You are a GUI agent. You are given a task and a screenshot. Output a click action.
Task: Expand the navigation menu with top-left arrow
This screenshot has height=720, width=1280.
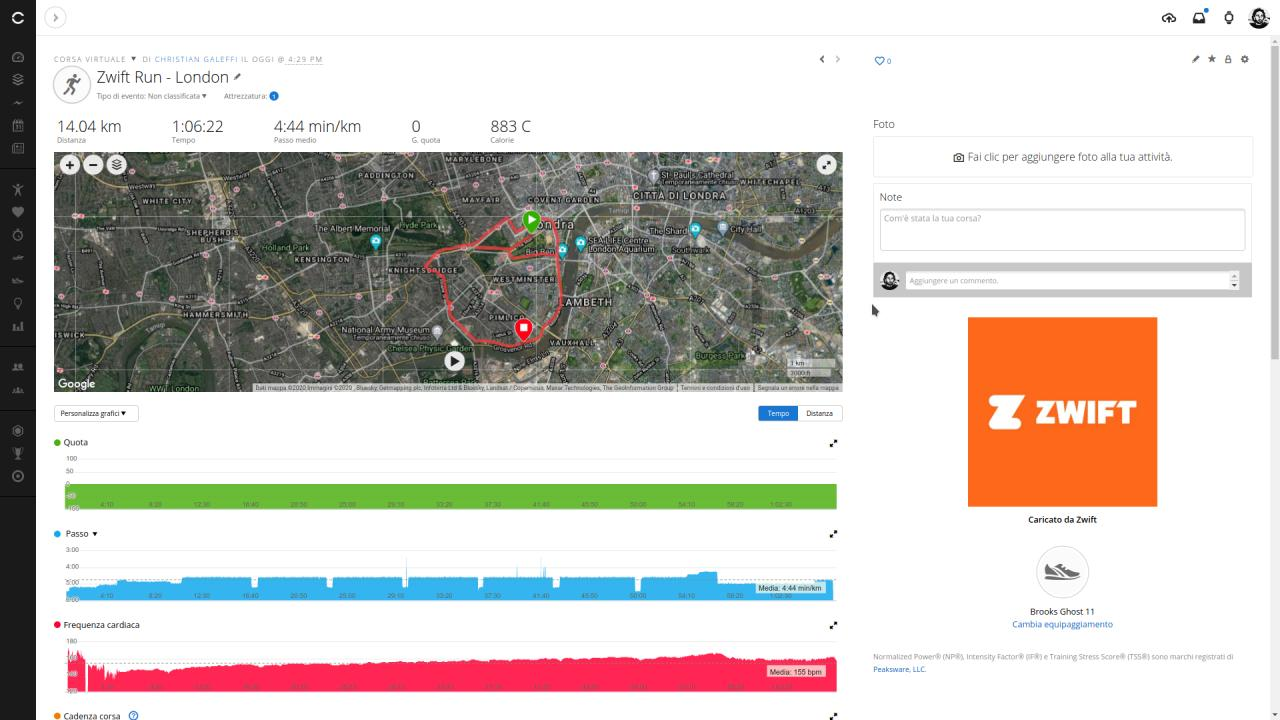55,17
